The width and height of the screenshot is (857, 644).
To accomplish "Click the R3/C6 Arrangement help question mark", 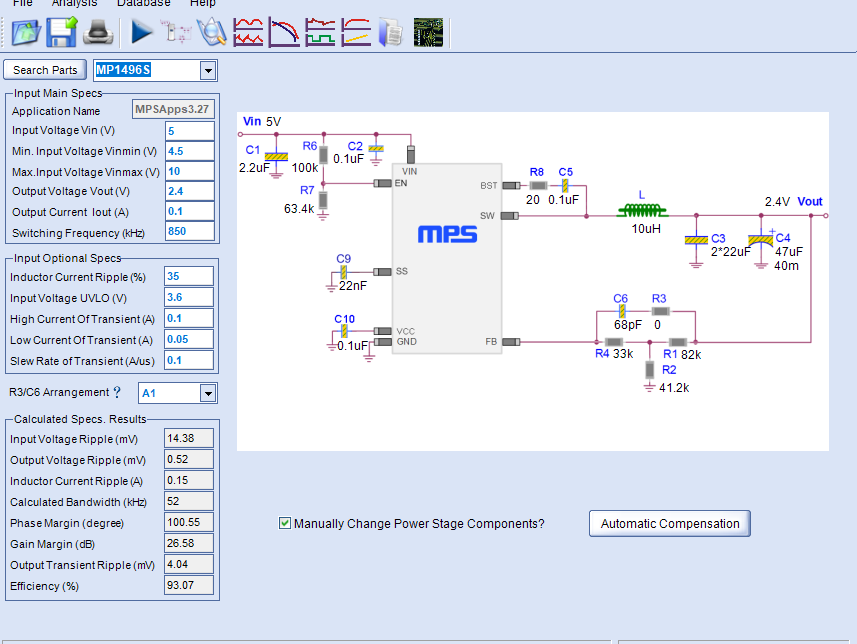I will (116, 393).
